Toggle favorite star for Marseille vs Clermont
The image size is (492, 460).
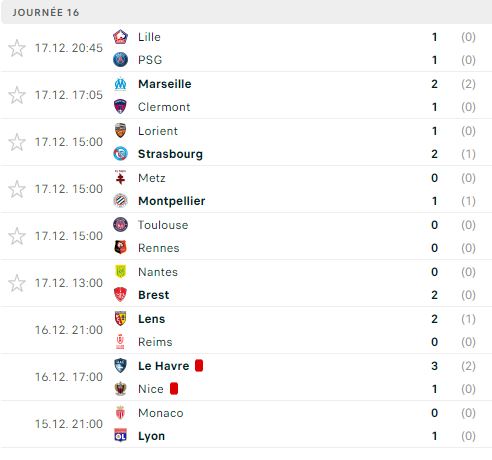point(17,95)
